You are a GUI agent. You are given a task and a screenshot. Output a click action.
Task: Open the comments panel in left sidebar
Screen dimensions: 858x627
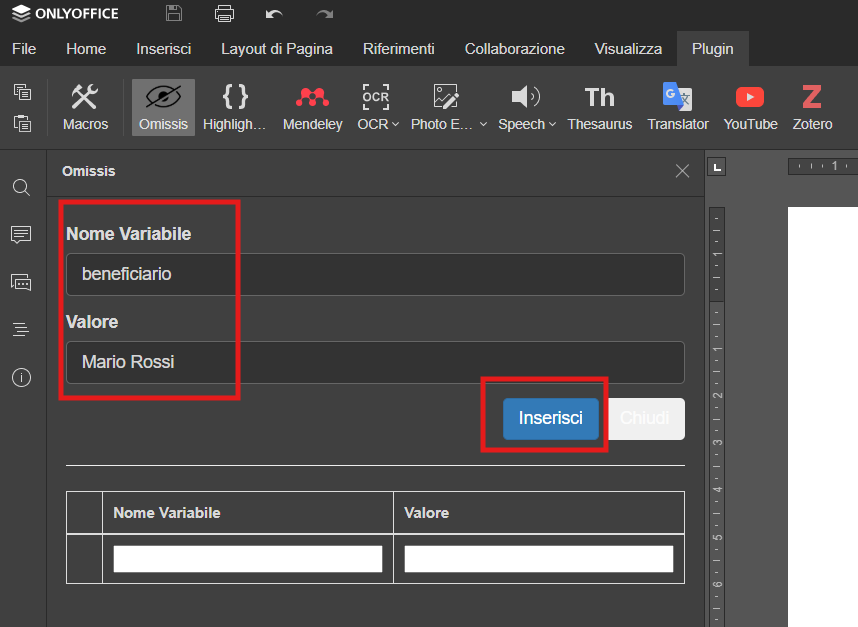click(x=21, y=235)
